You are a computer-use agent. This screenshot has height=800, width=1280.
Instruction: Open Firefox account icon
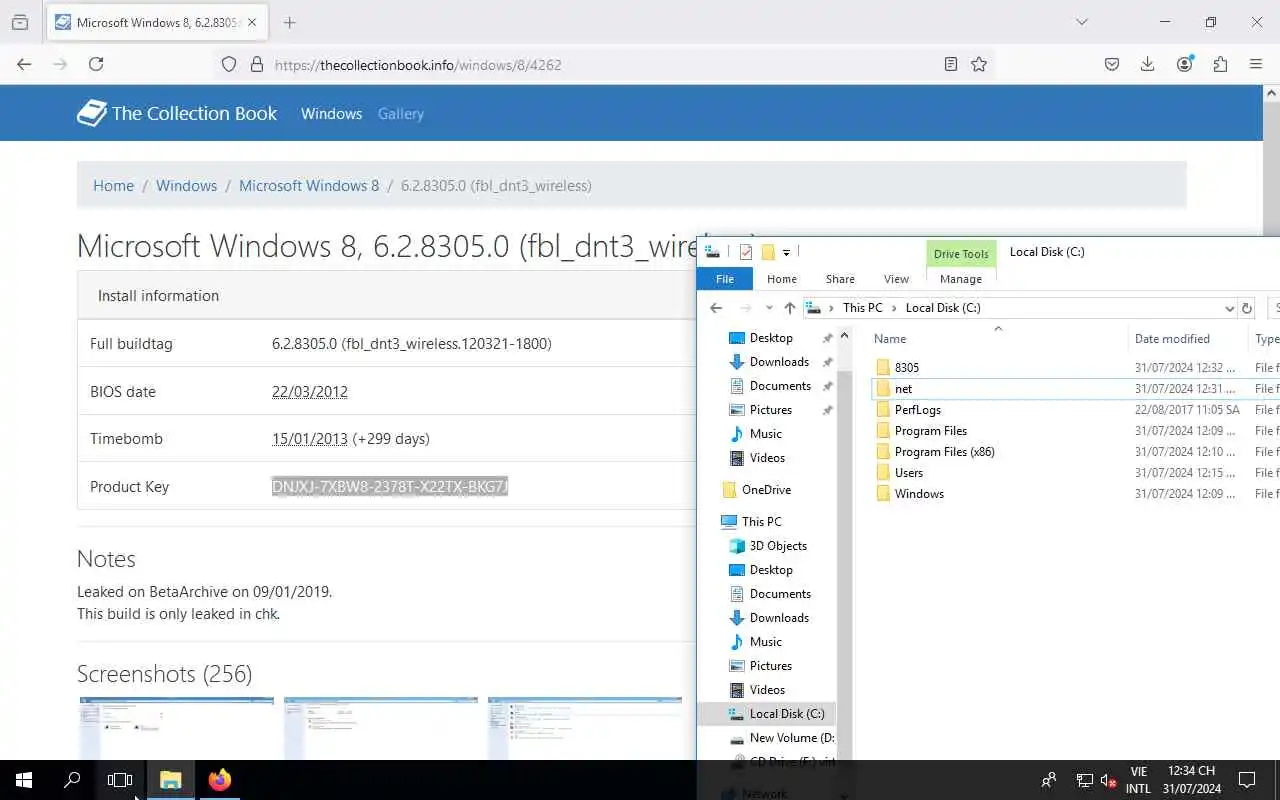click(1185, 64)
